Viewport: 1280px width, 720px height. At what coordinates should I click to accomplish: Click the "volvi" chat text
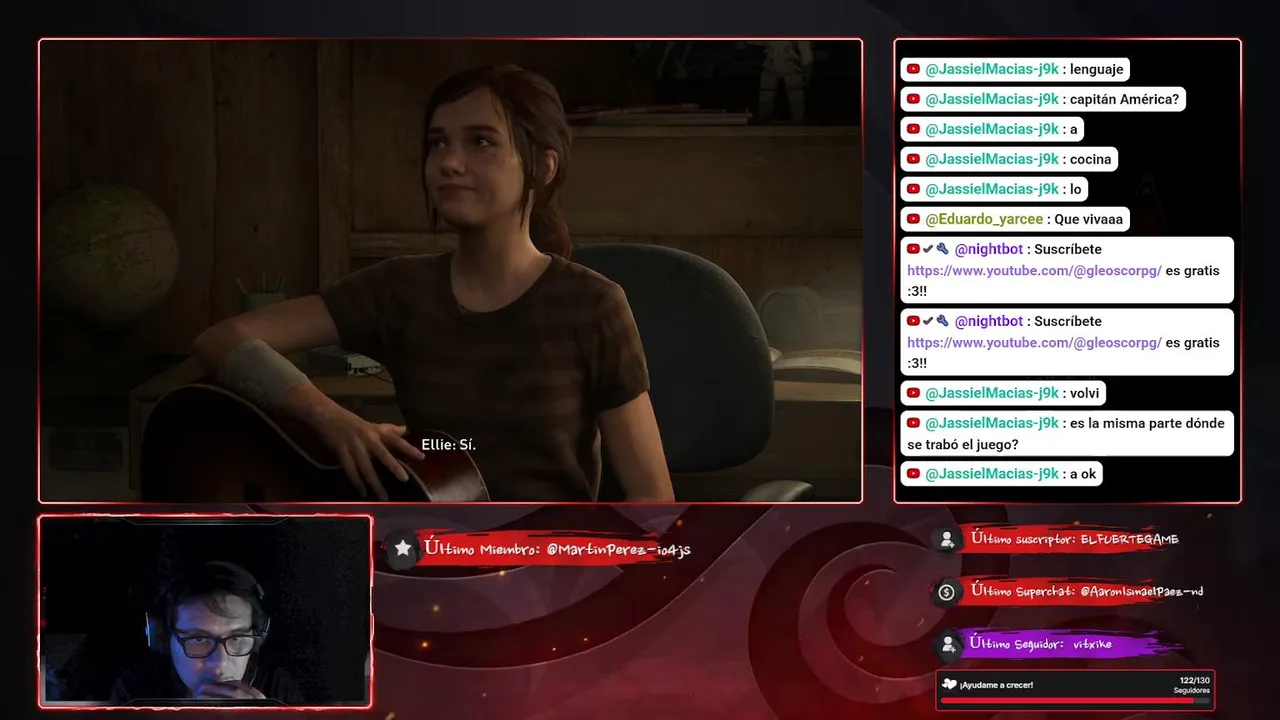pyautogui.click(x=1085, y=393)
